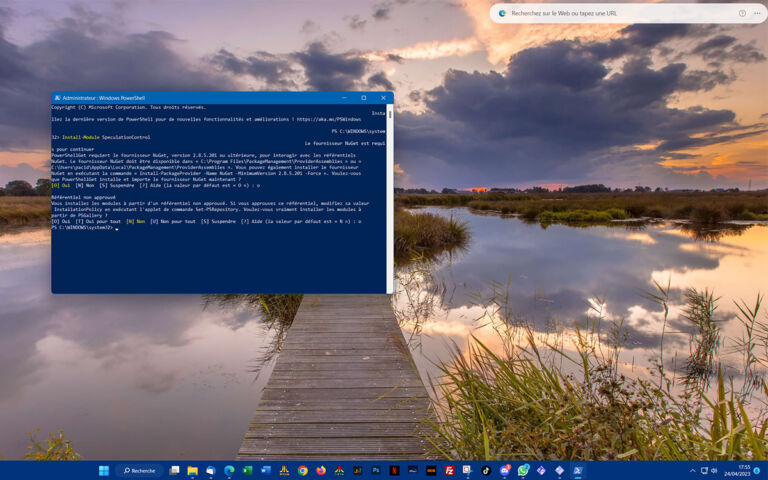Launch Google Chrome from the taskbar
Image resolution: width=768 pixels, height=480 pixels.
coord(303,471)
